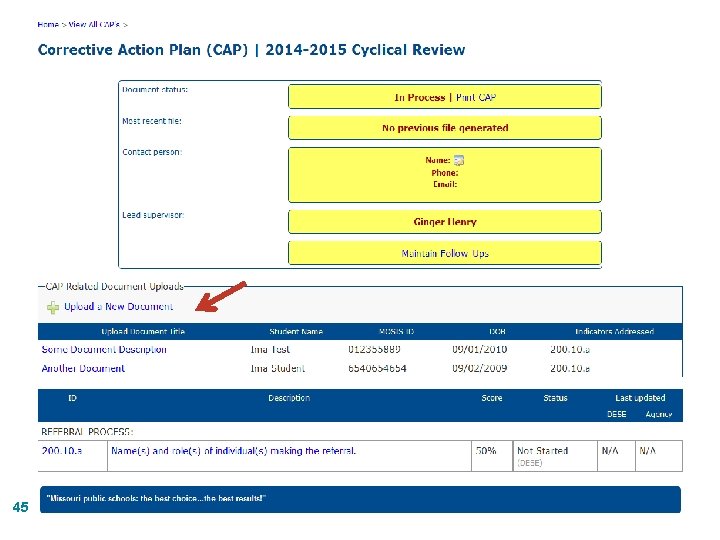
Task: Go to Home breadcrumb link
Action: pyautogui.click(x=48, y=24)
